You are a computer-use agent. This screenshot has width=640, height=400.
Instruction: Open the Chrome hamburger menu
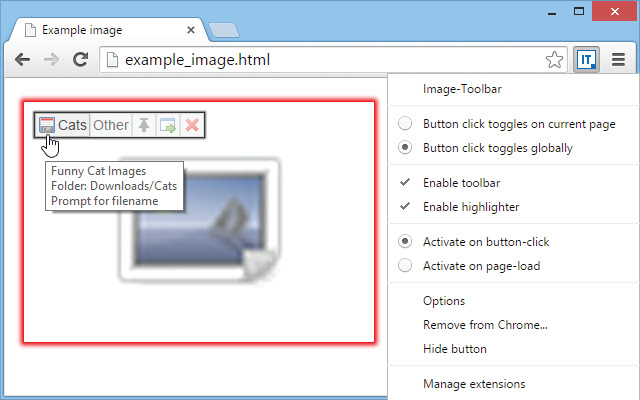pyautogui.click(x=618, y=60)
